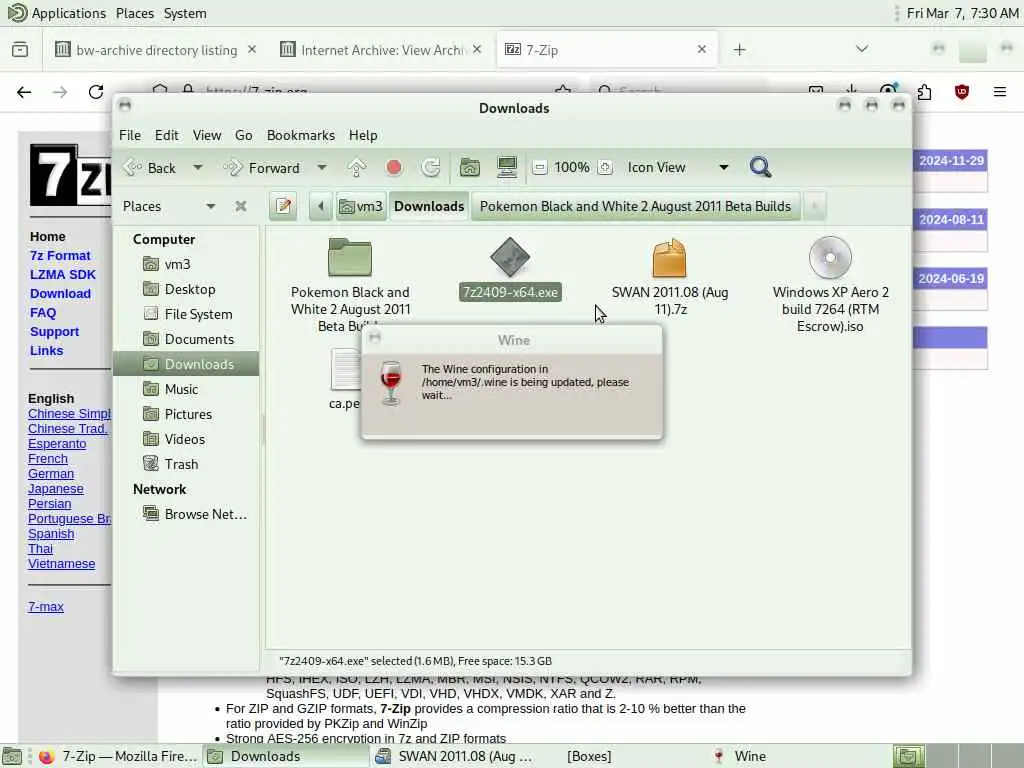This screenshot has height=768, width=1024.
Task: Open the Home folder toolbar icon
Action: pyautogui.click(x=470, y=168)
